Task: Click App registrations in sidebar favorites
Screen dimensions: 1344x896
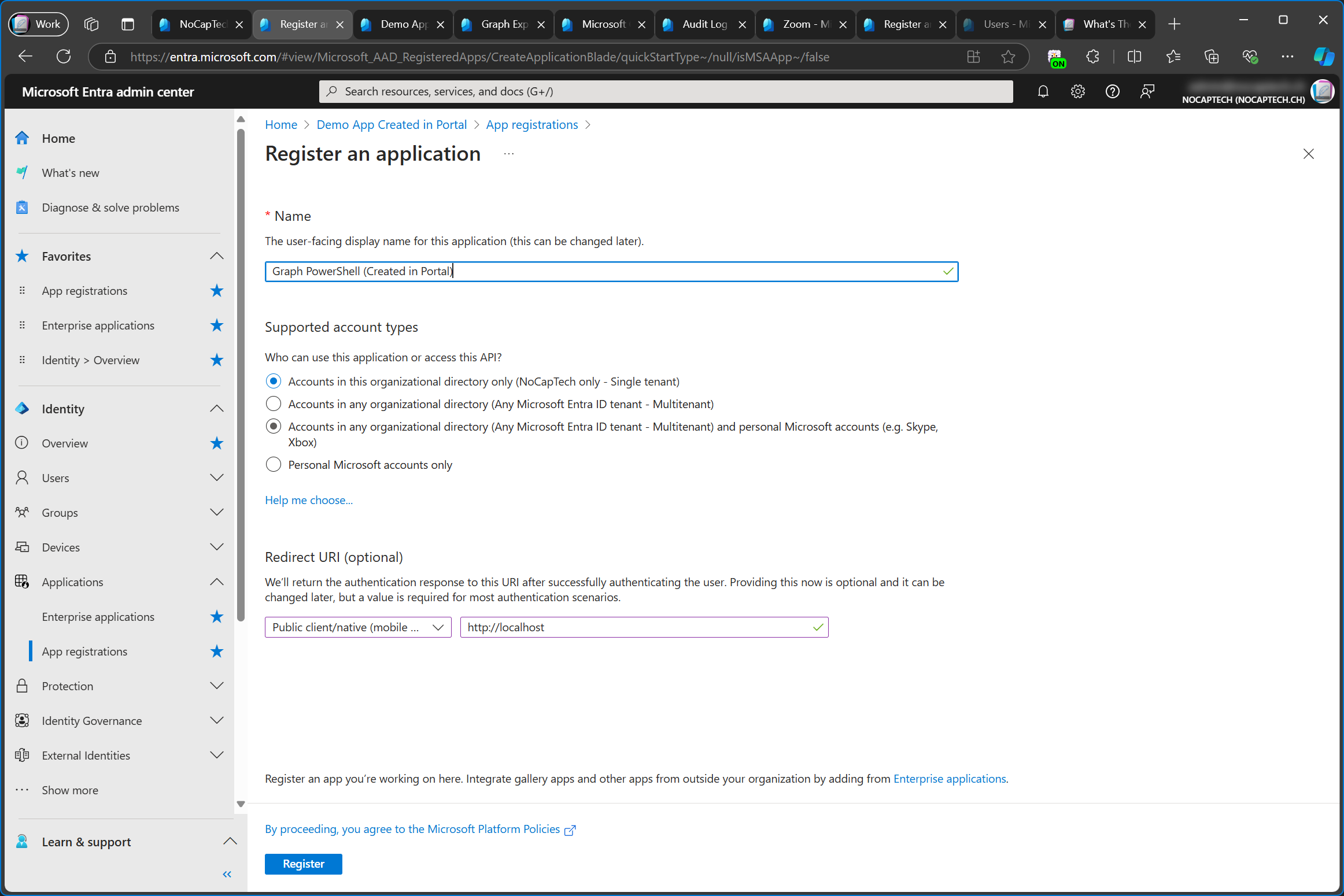Action: (84, 290)
